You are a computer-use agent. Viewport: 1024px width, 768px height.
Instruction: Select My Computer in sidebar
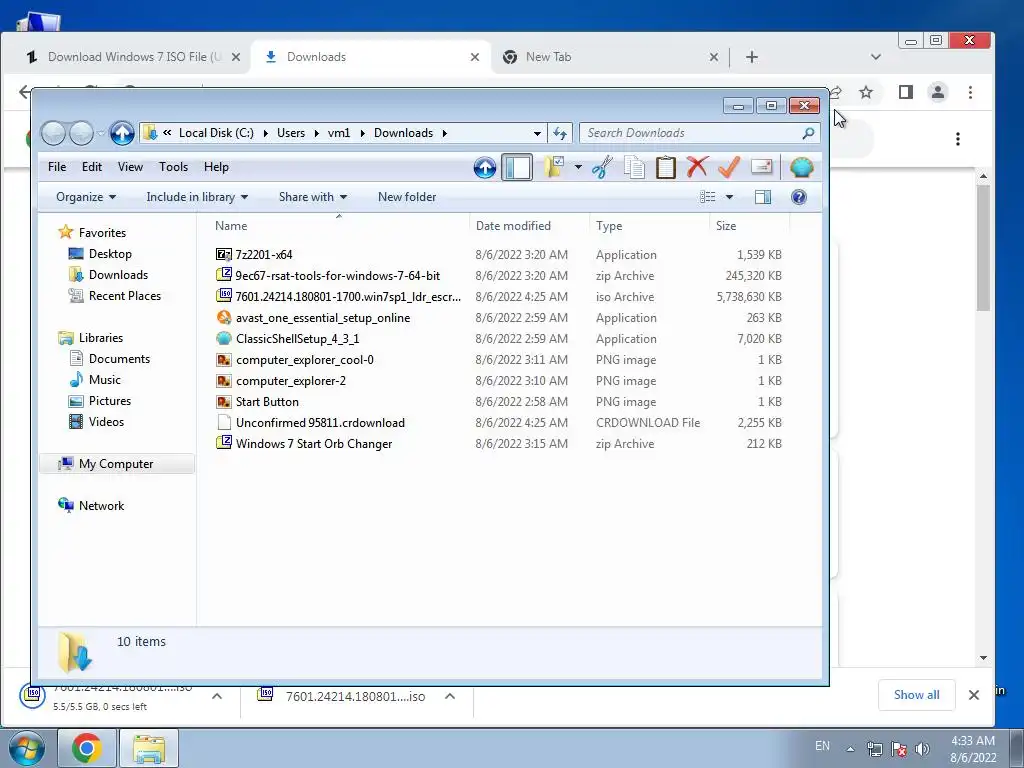click(116, 464)
